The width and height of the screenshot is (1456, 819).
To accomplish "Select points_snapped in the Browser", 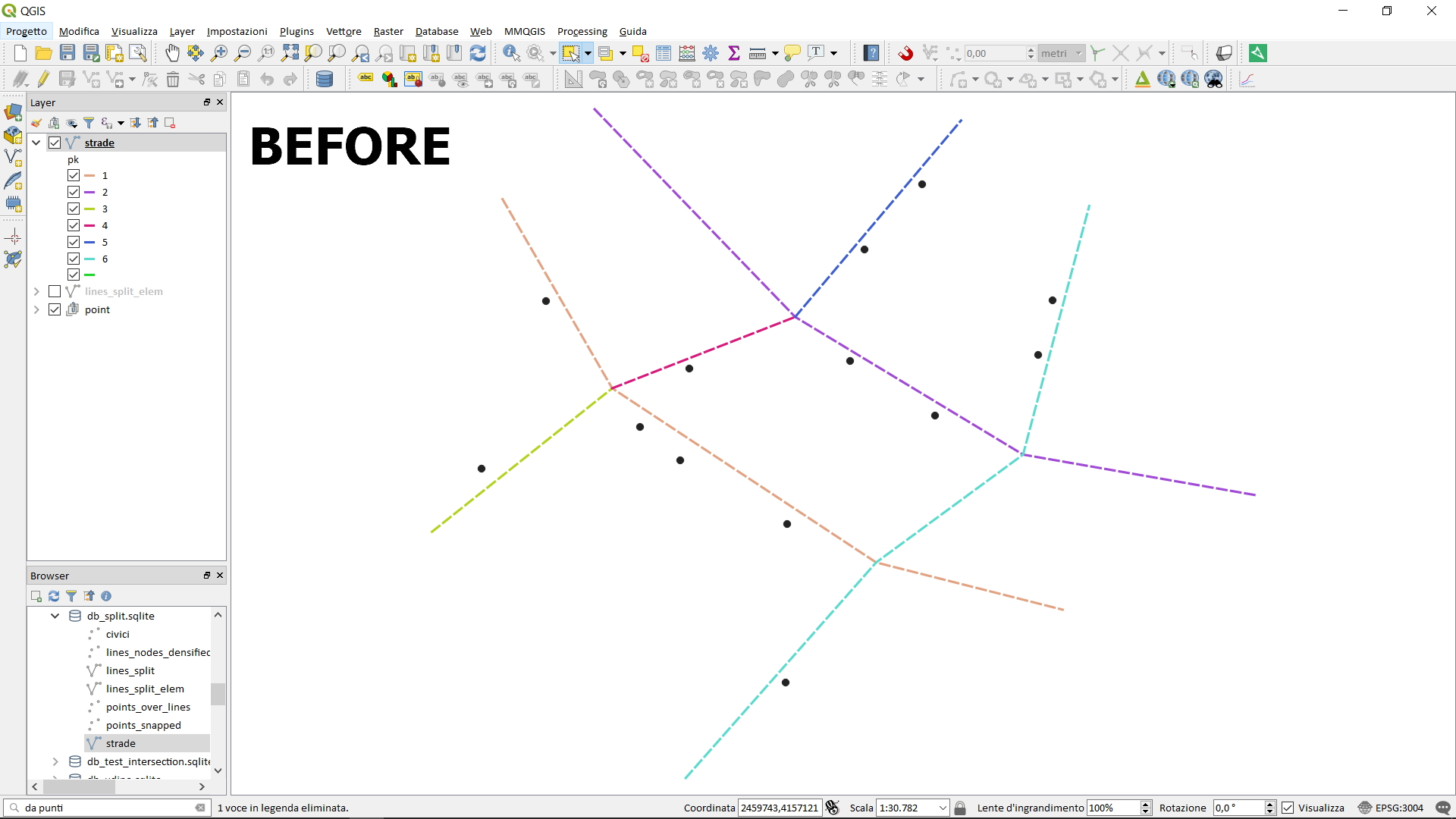I will [x=143, y=725].
